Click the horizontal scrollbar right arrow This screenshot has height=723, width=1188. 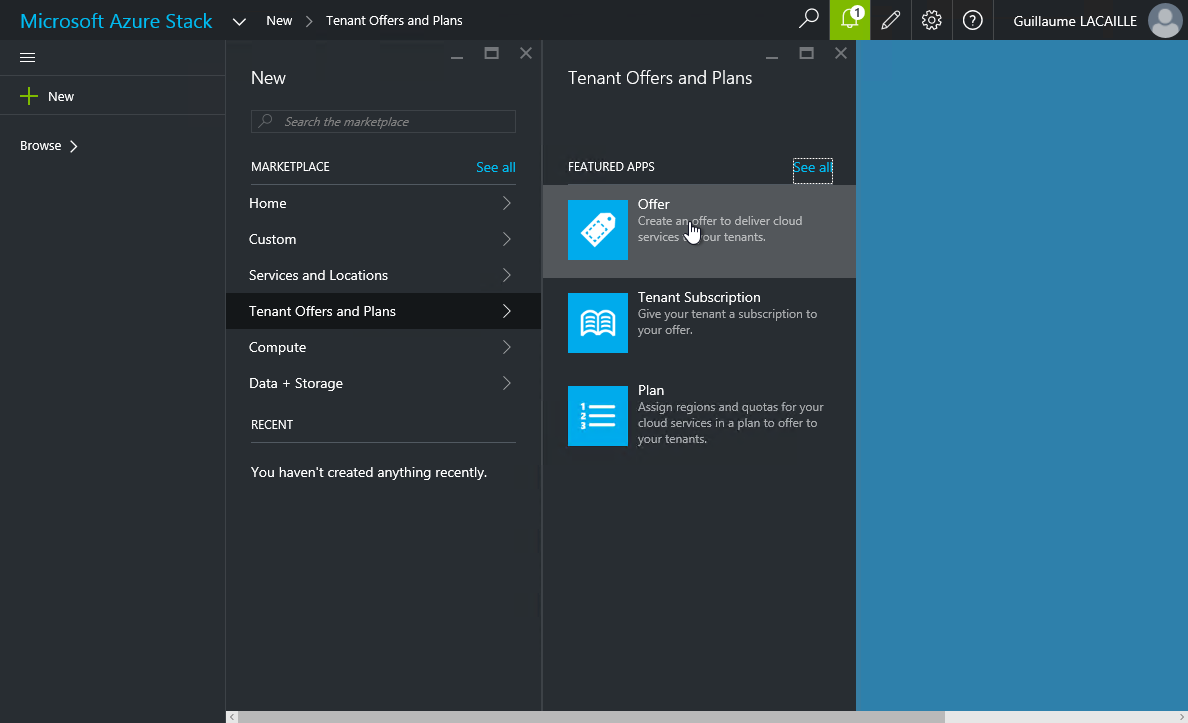click(x=1182, y=717)
